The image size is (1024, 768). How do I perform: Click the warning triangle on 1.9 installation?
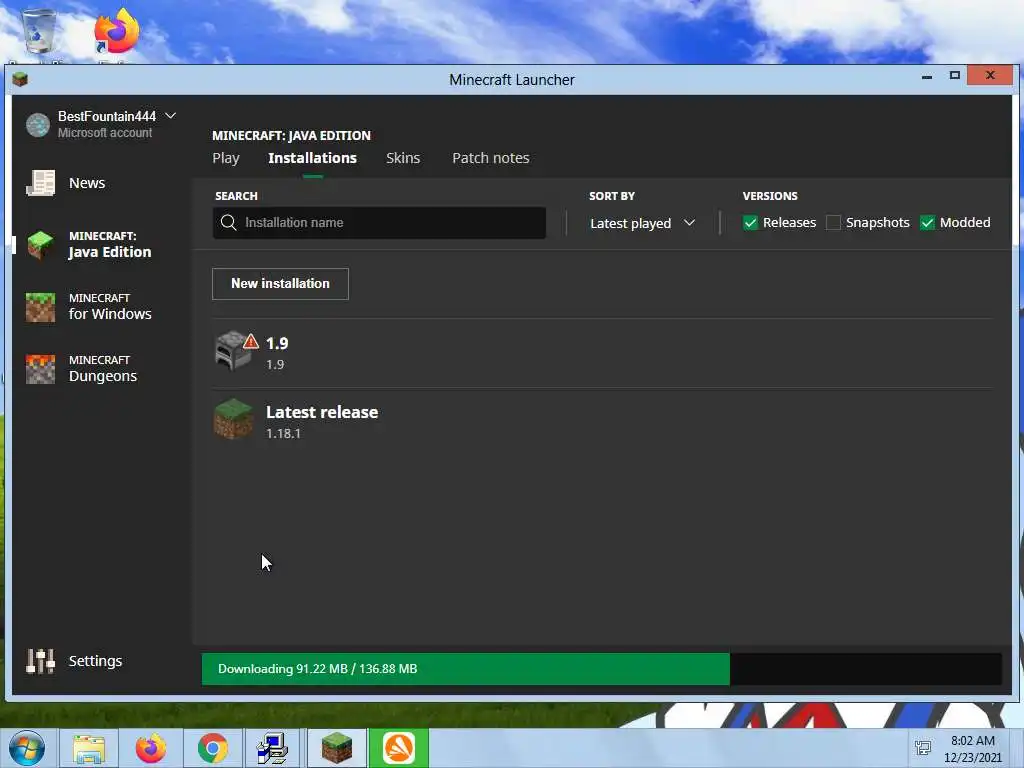(251, 341)
